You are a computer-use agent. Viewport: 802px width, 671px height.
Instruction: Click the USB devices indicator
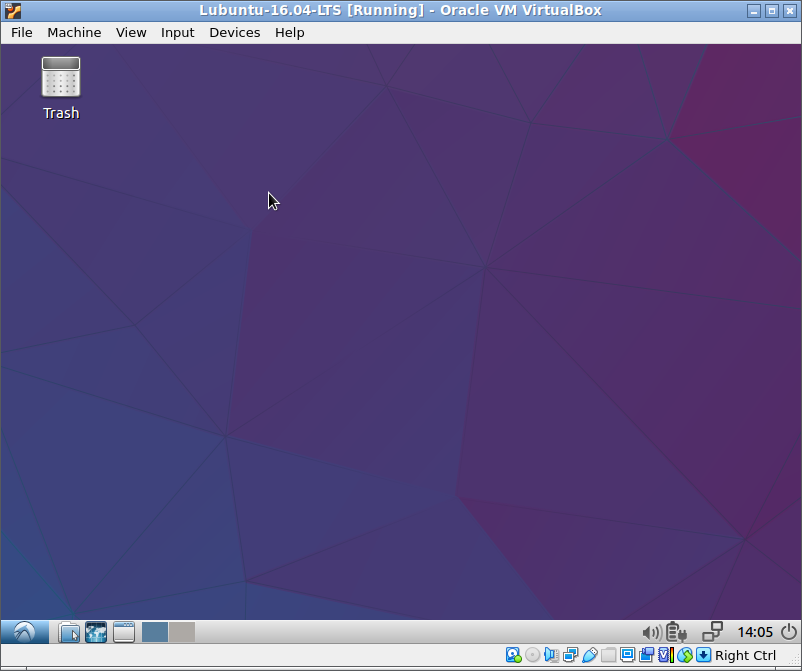point(589,655)
